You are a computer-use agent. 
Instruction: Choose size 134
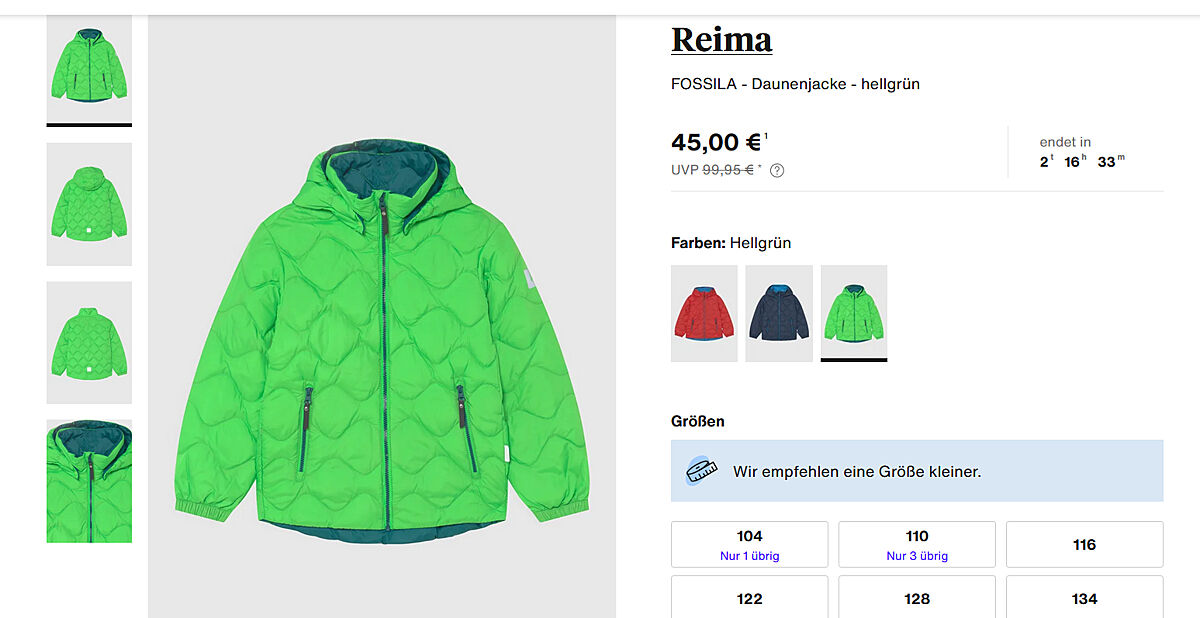(1084, 598)
